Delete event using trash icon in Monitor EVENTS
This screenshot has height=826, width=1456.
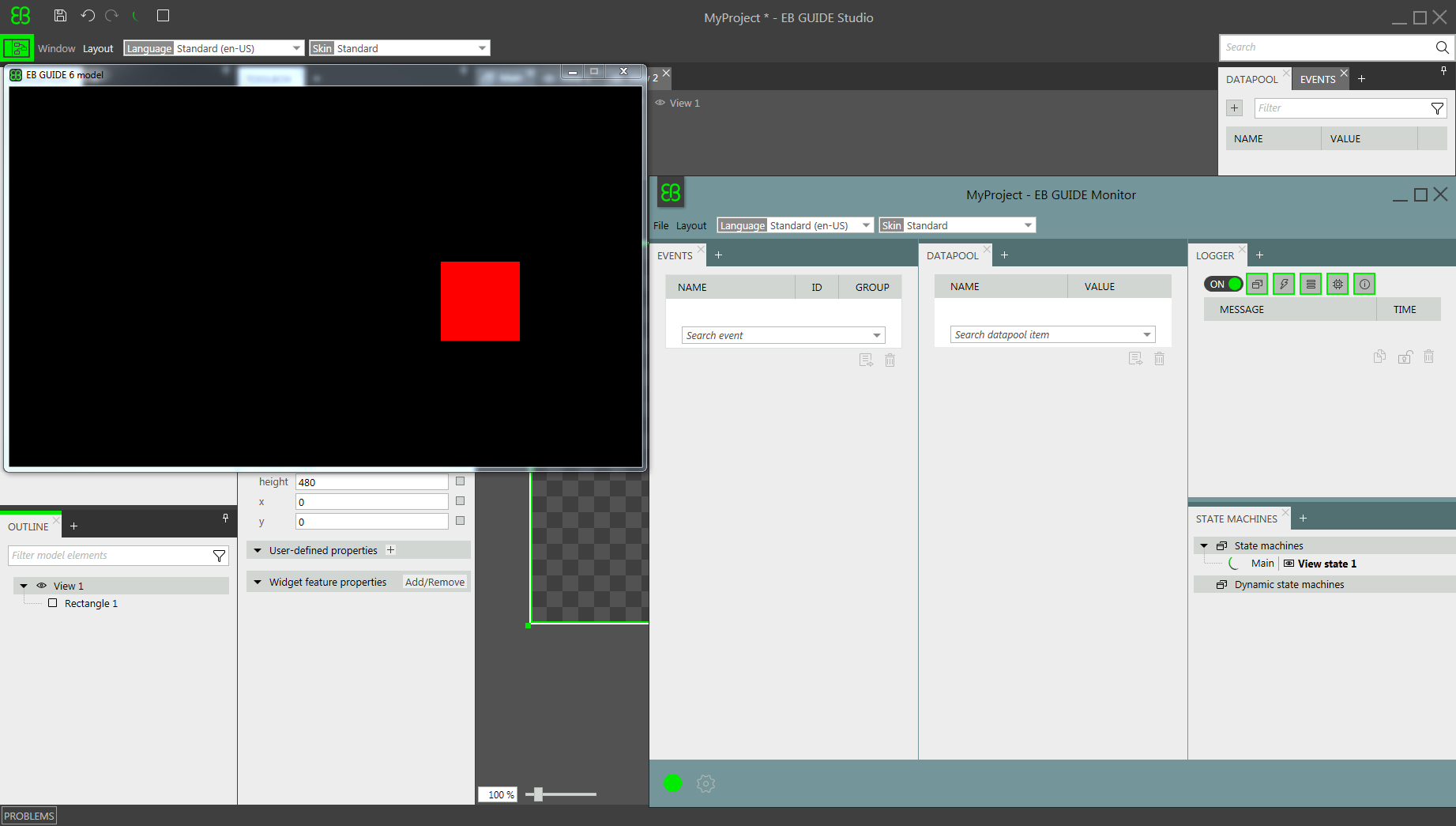click(890, 360)
